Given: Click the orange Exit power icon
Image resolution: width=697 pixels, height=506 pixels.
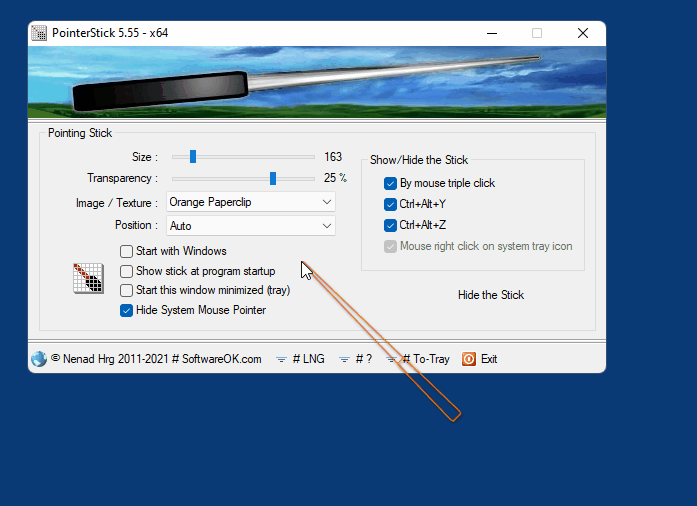Looking at the screenshot, I should (469, 359).
